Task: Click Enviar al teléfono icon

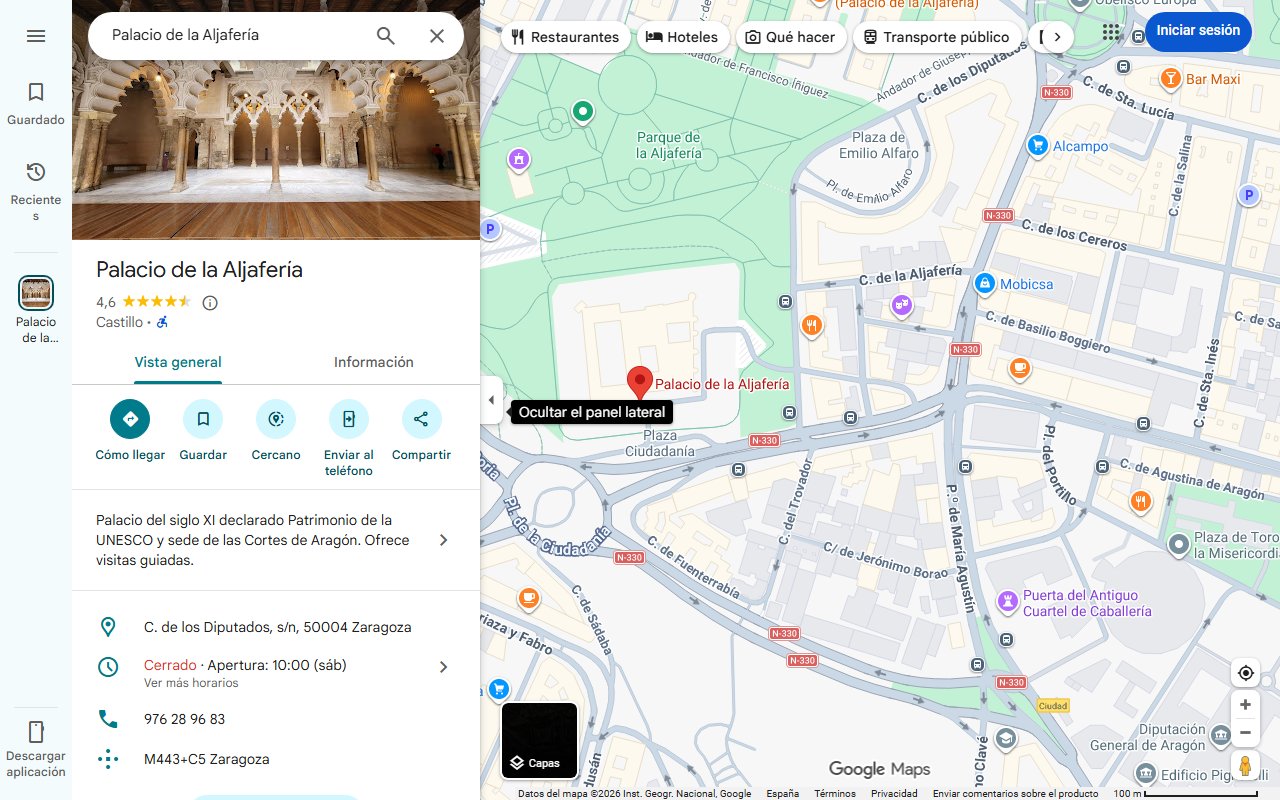Action: coord(349,419)
